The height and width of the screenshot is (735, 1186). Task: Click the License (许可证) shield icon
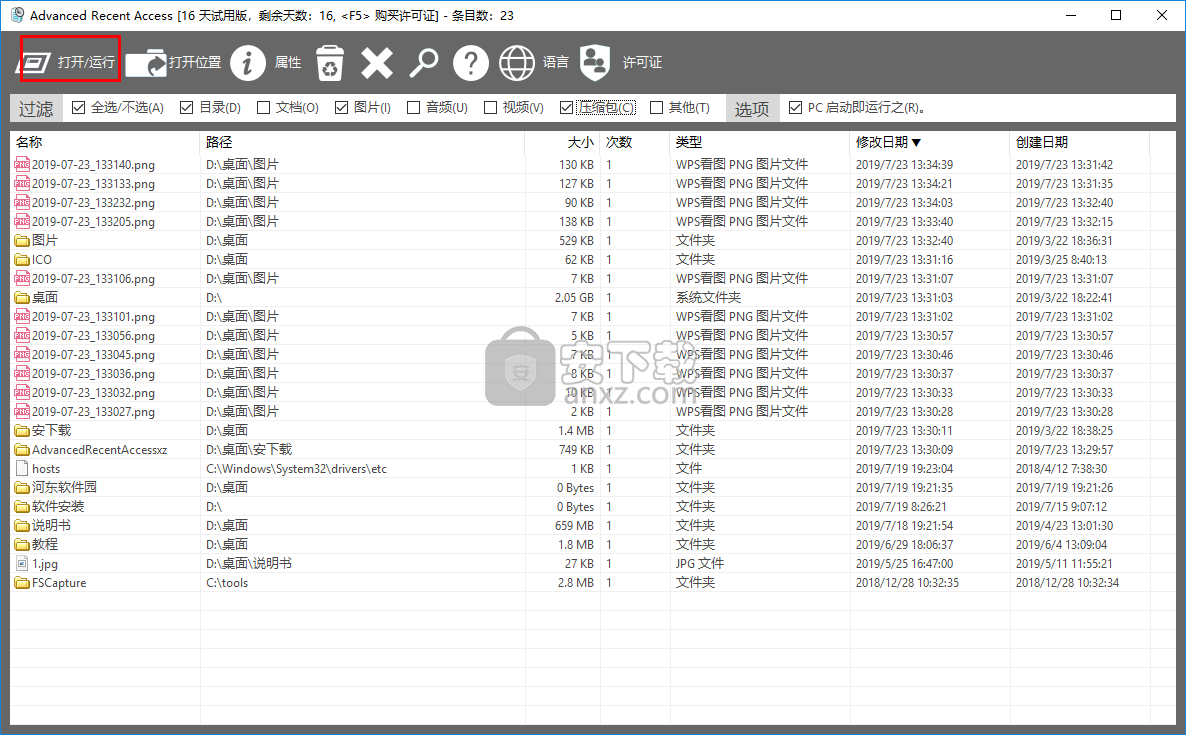tap(595, 63)
